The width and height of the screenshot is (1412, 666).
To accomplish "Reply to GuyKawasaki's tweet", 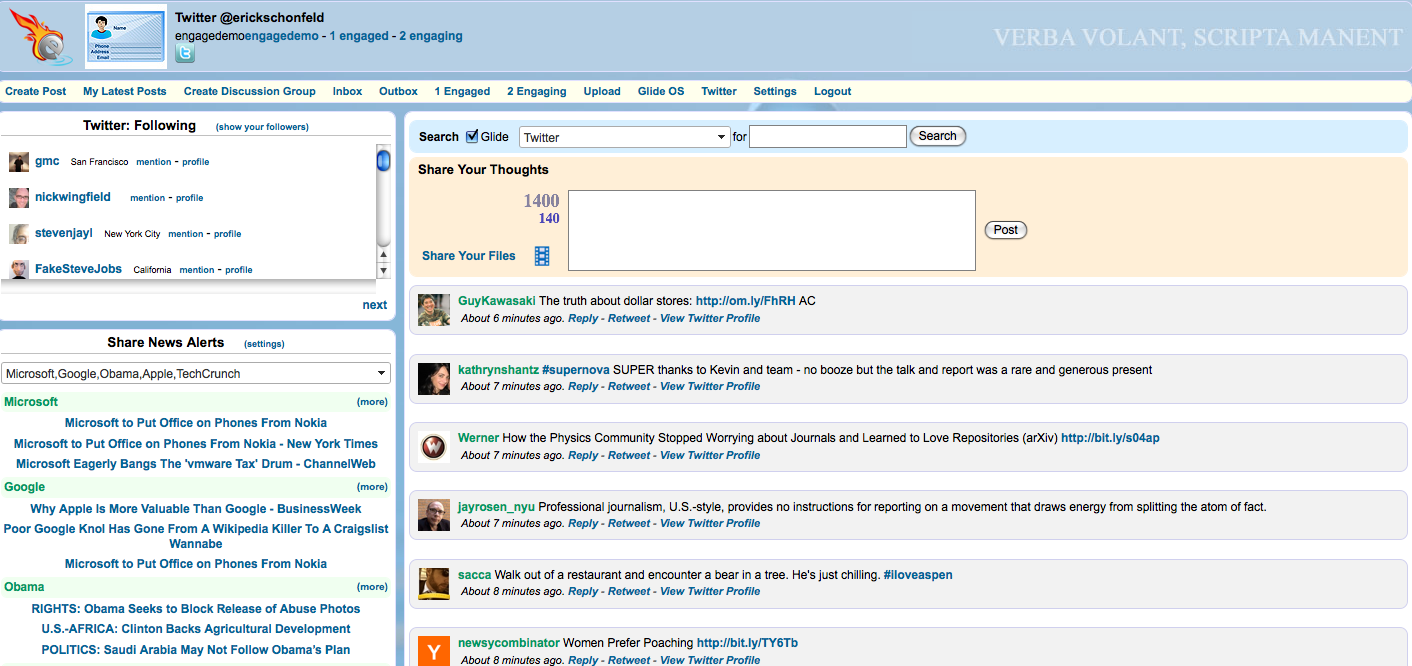I will click(x=583, y=318).
